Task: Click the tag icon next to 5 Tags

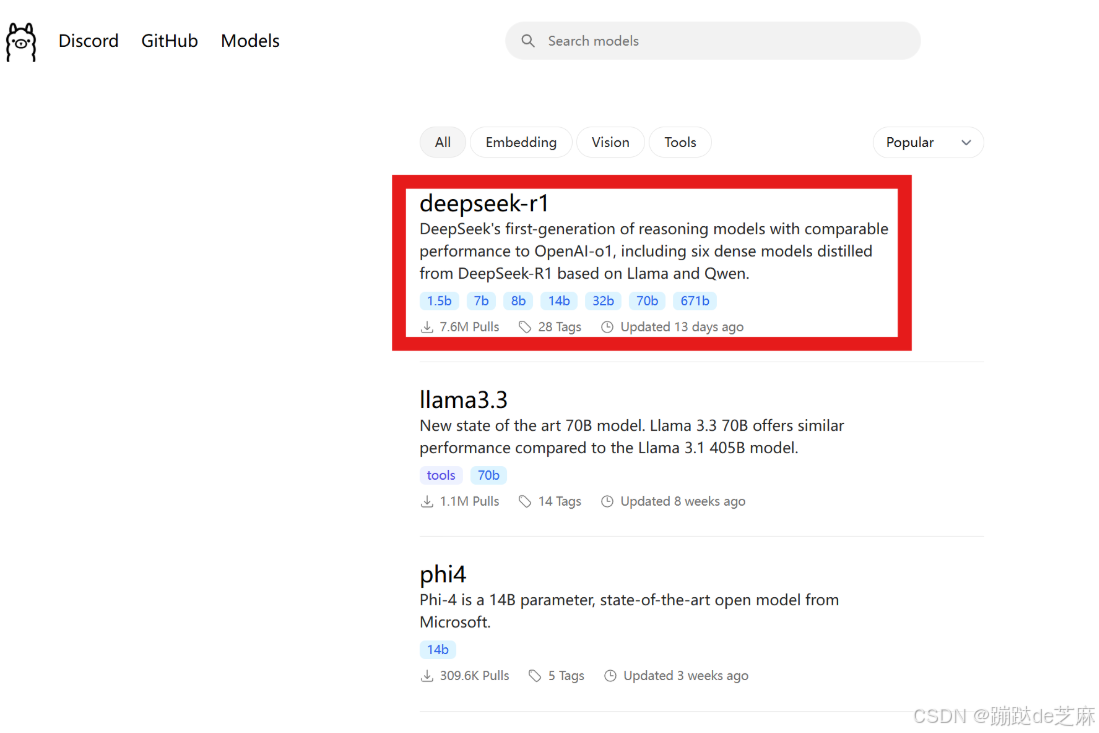Action: (535, 676)
